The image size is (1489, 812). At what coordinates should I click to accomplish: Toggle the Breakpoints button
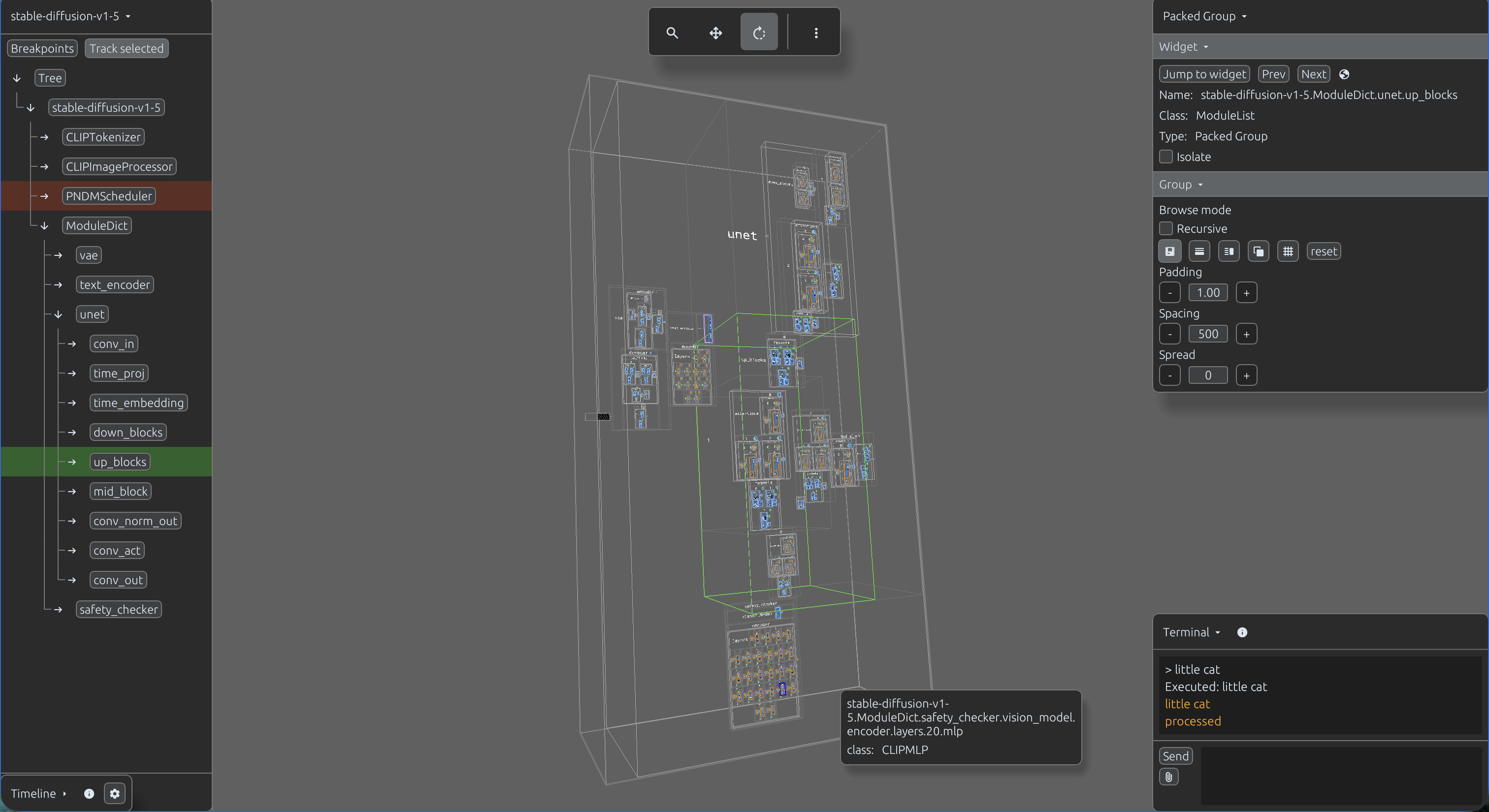pyautogui.click(x=42, y=49)
